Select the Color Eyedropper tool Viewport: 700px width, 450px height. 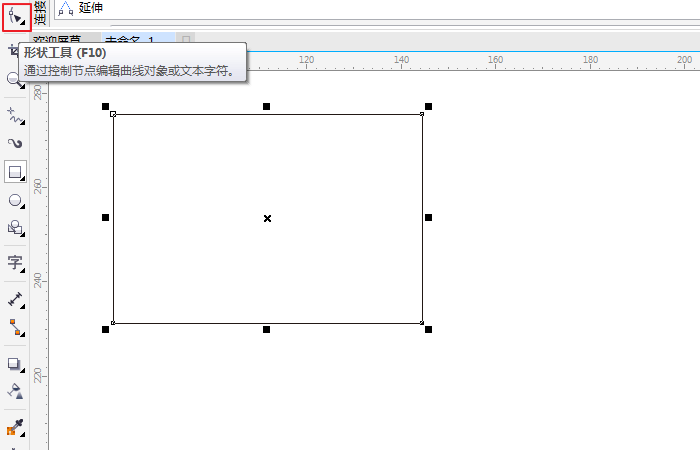click(15, 428)
